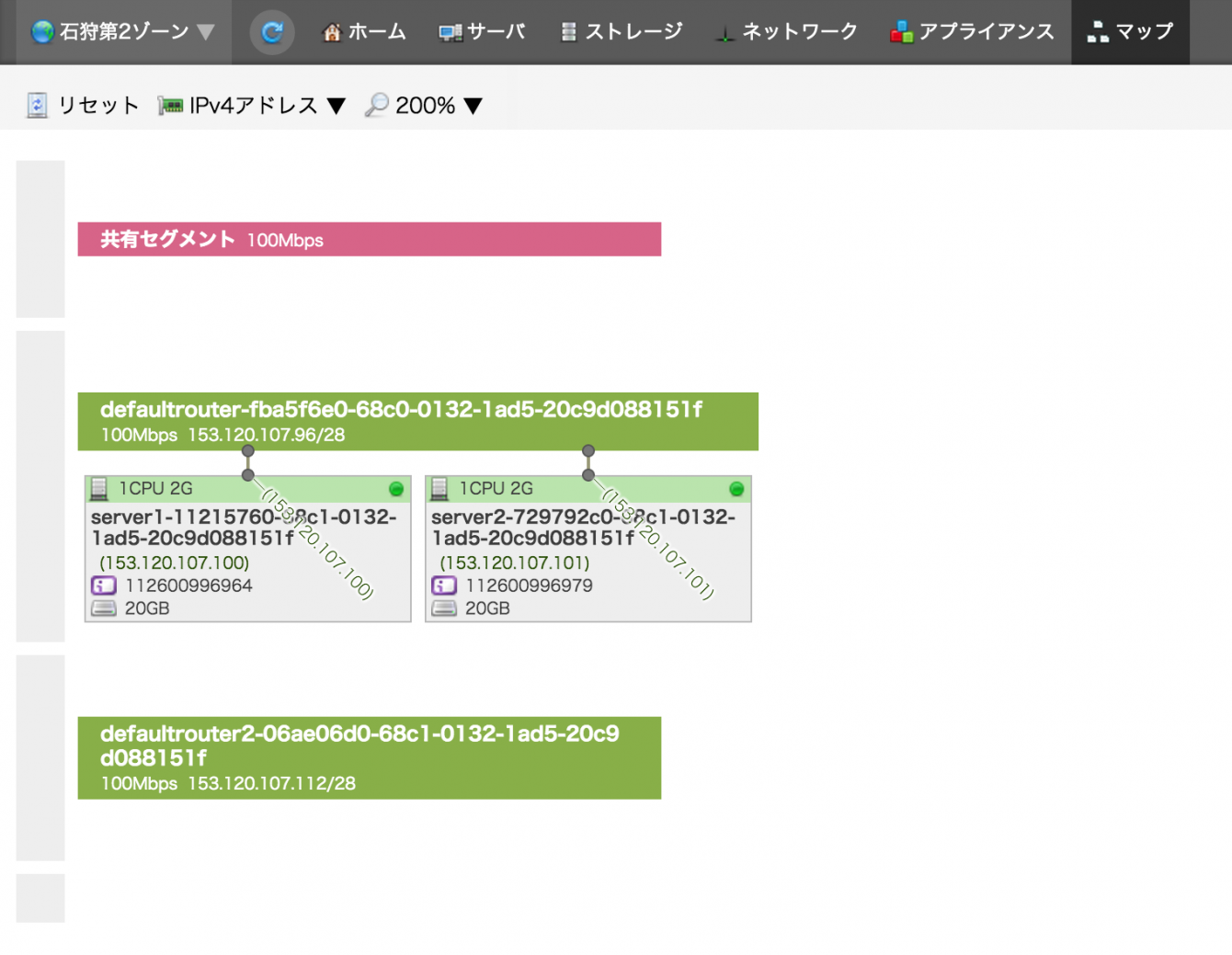Click the server icon on server1 header
Viewport: 1232px width, 955px height.
99,489
